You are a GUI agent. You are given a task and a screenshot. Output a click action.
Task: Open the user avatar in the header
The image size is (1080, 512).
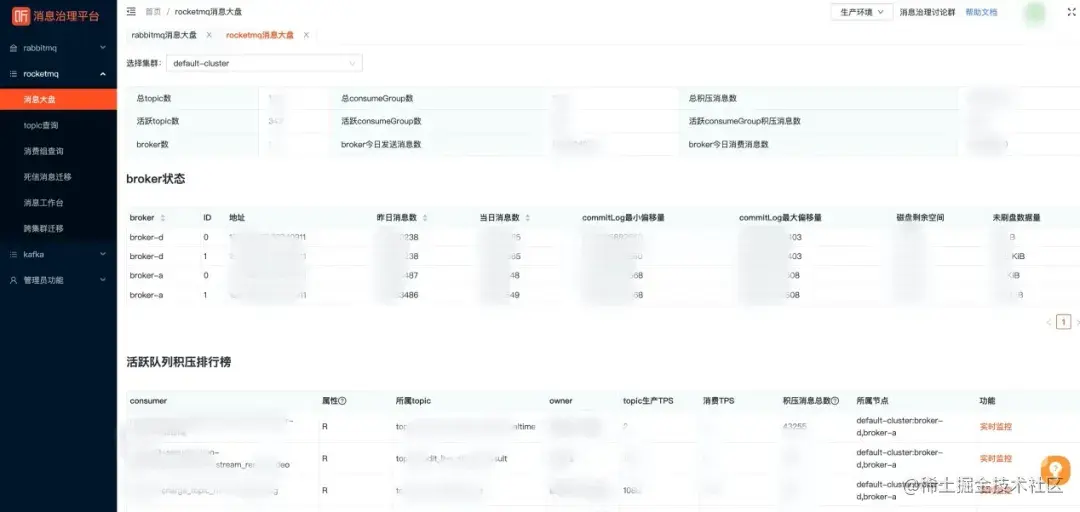1034,13
